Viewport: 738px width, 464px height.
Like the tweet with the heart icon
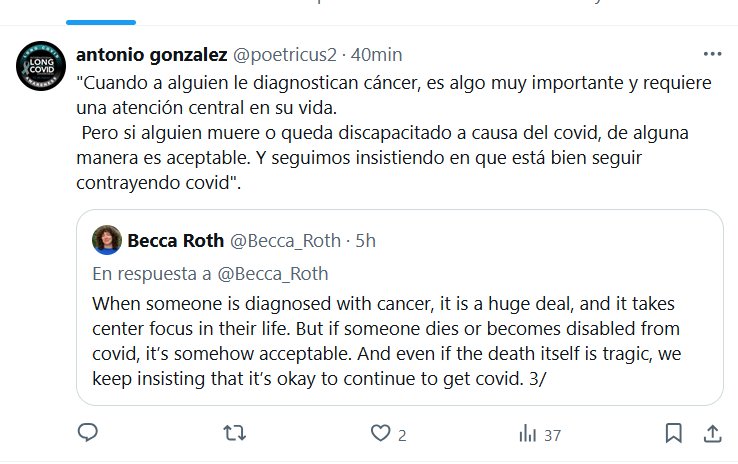(x=380, y=433)
